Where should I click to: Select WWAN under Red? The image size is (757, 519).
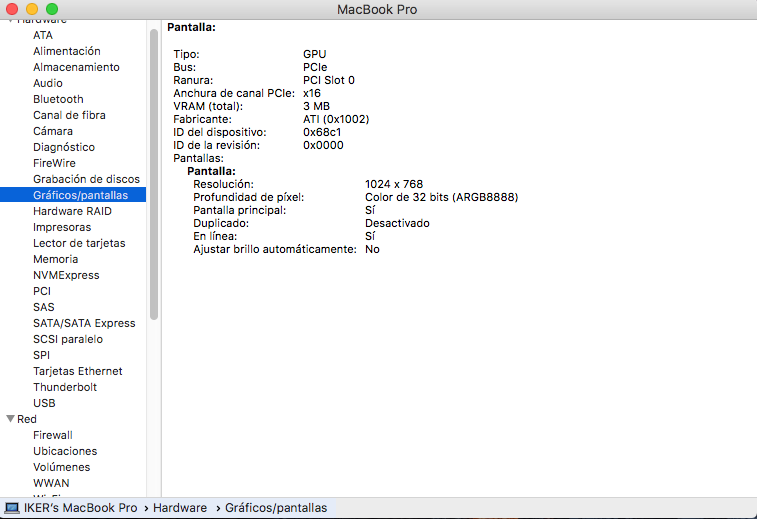point(51,482)
